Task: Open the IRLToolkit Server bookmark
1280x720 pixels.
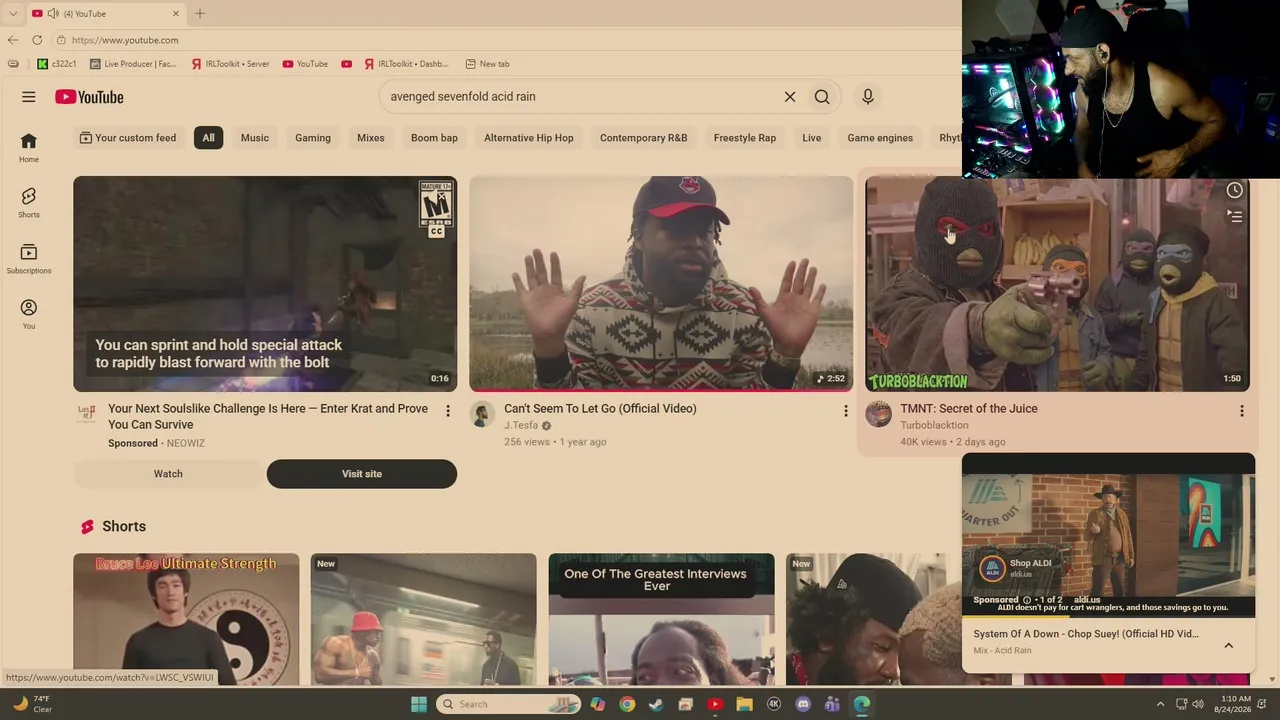Action: 230,64
